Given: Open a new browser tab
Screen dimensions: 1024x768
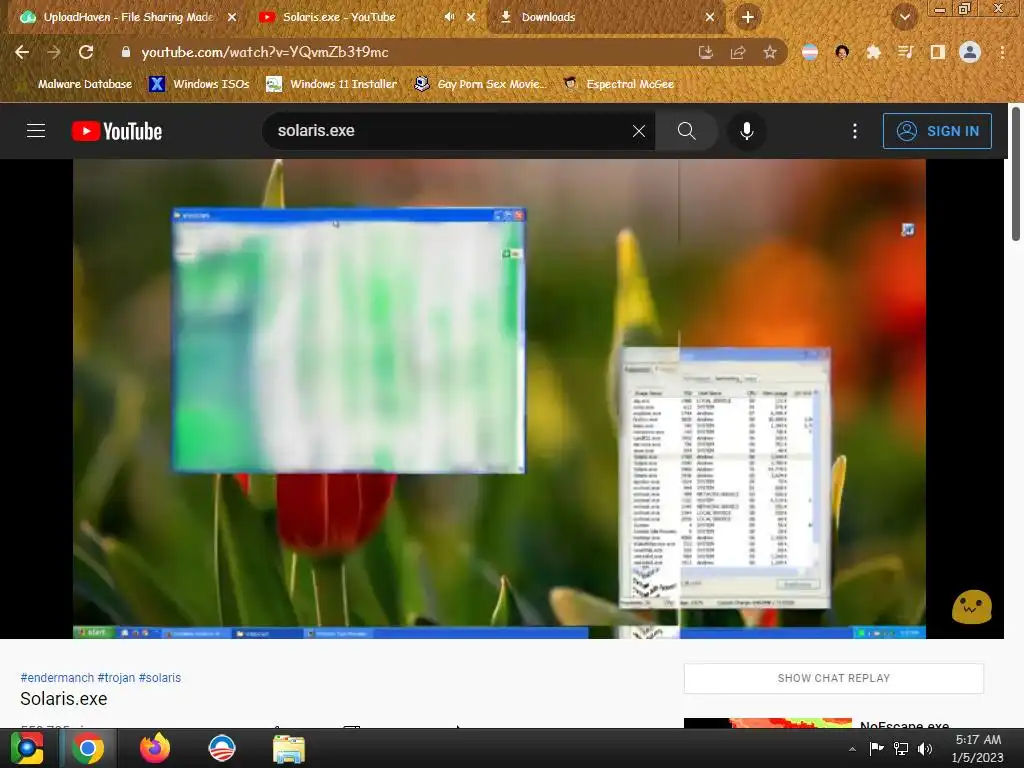Looking at the screenshot, I should 748,17.
